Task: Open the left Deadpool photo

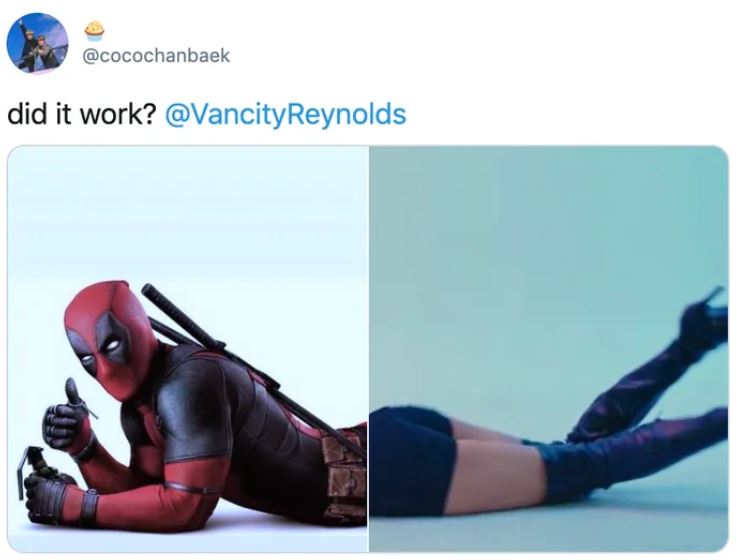Action: point(187,349)
